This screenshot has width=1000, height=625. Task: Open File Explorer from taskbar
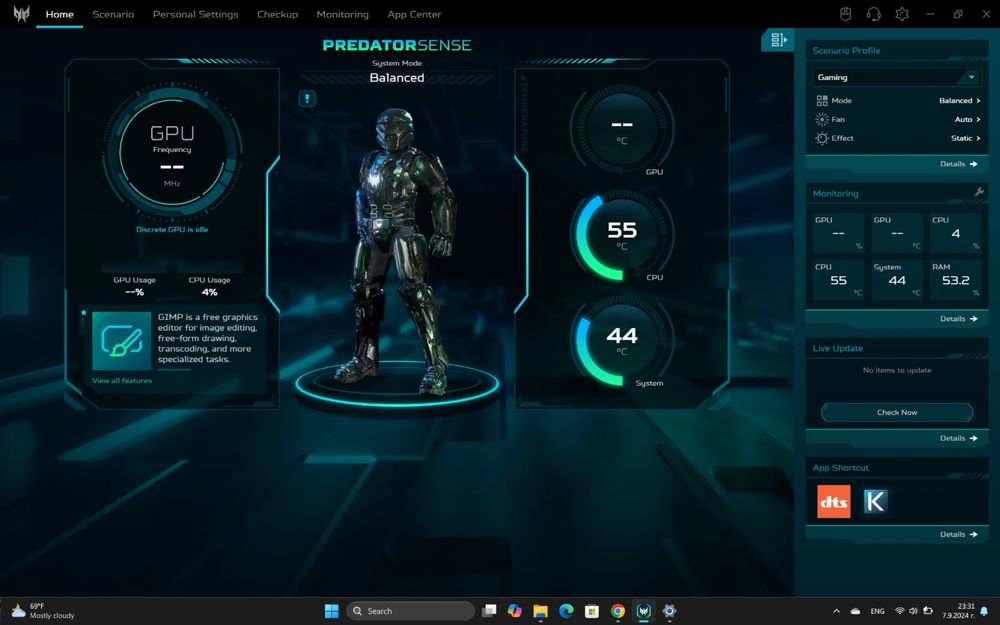540,611
